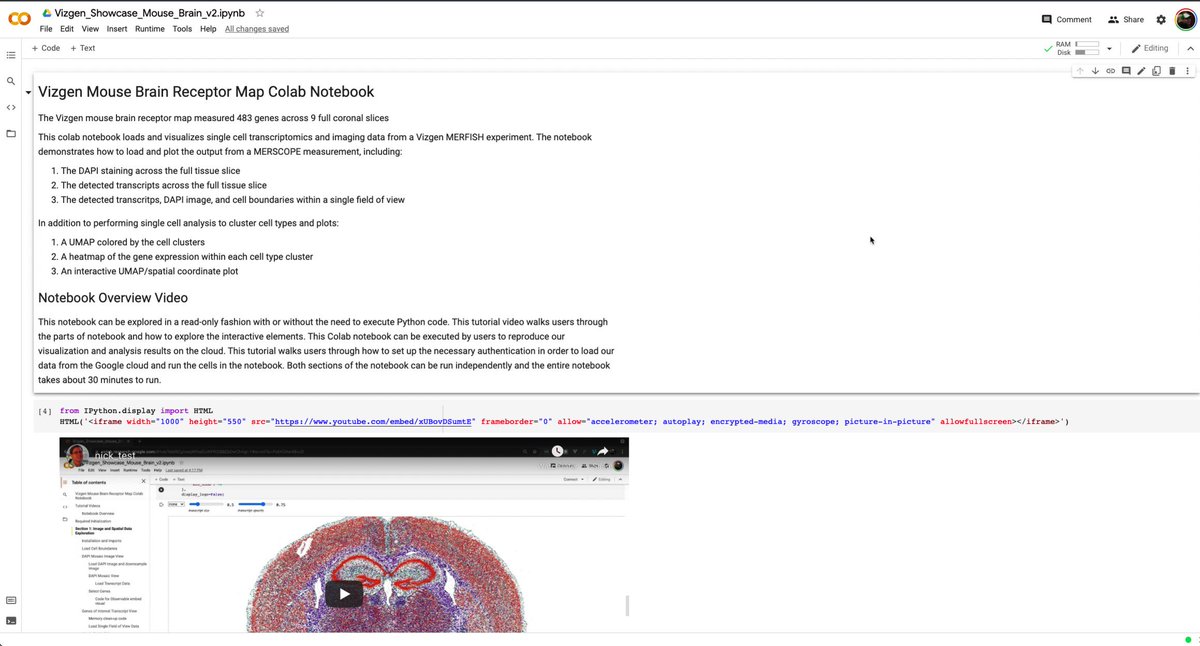The image size is (1200, 646).
Task: Click "A UMAP colored by the cell clusters"
Action: coord(133,242)
